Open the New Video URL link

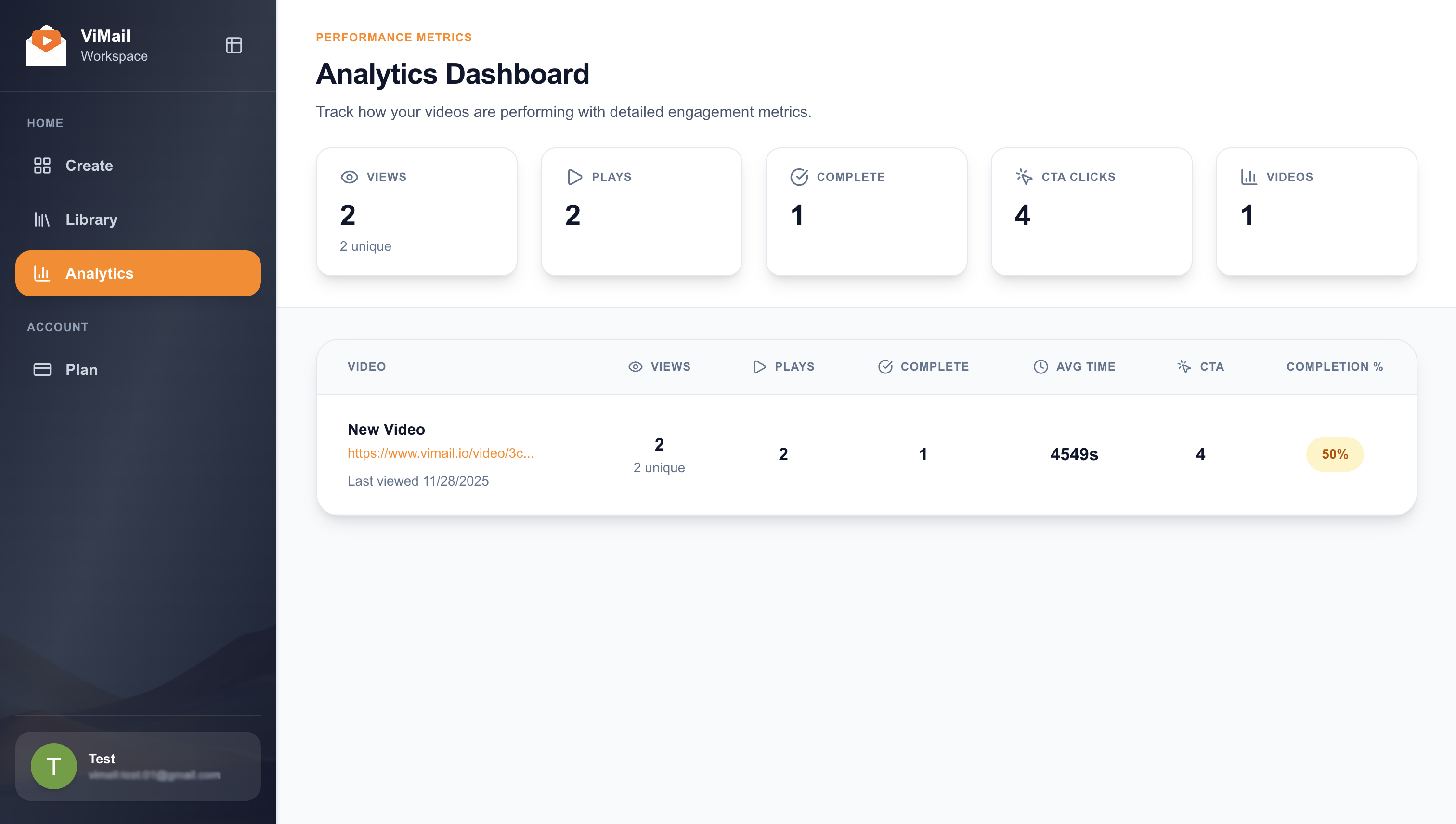coord(441,453)
